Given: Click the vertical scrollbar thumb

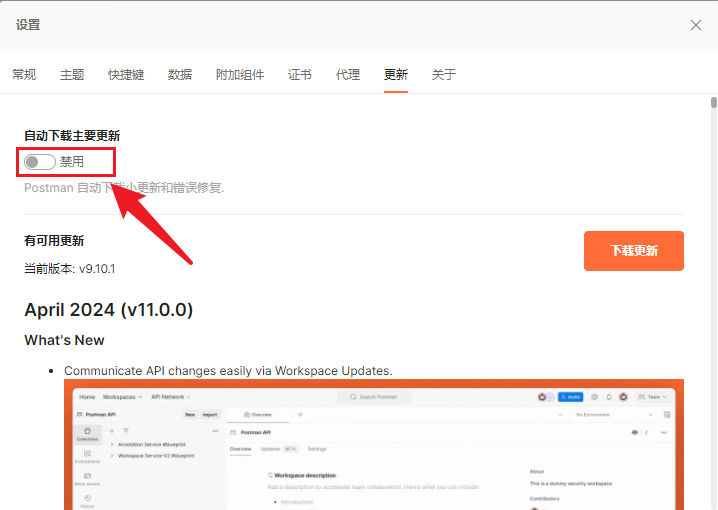Looking at the screenshot, I should [x=714, y=102].
